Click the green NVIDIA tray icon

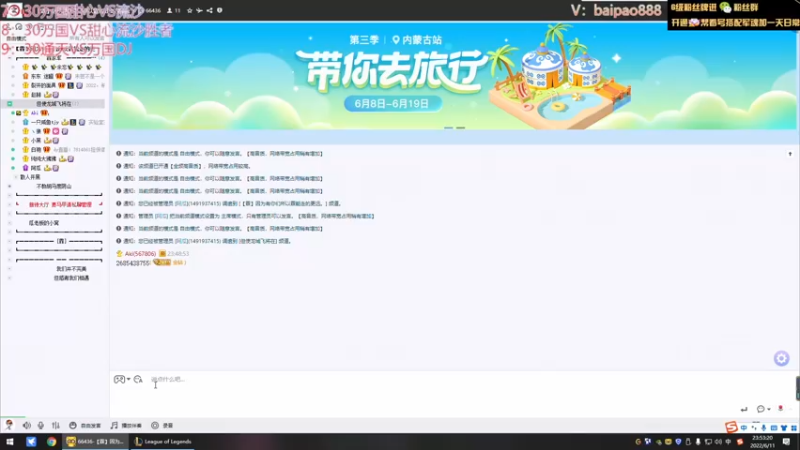tap(658, 442)
